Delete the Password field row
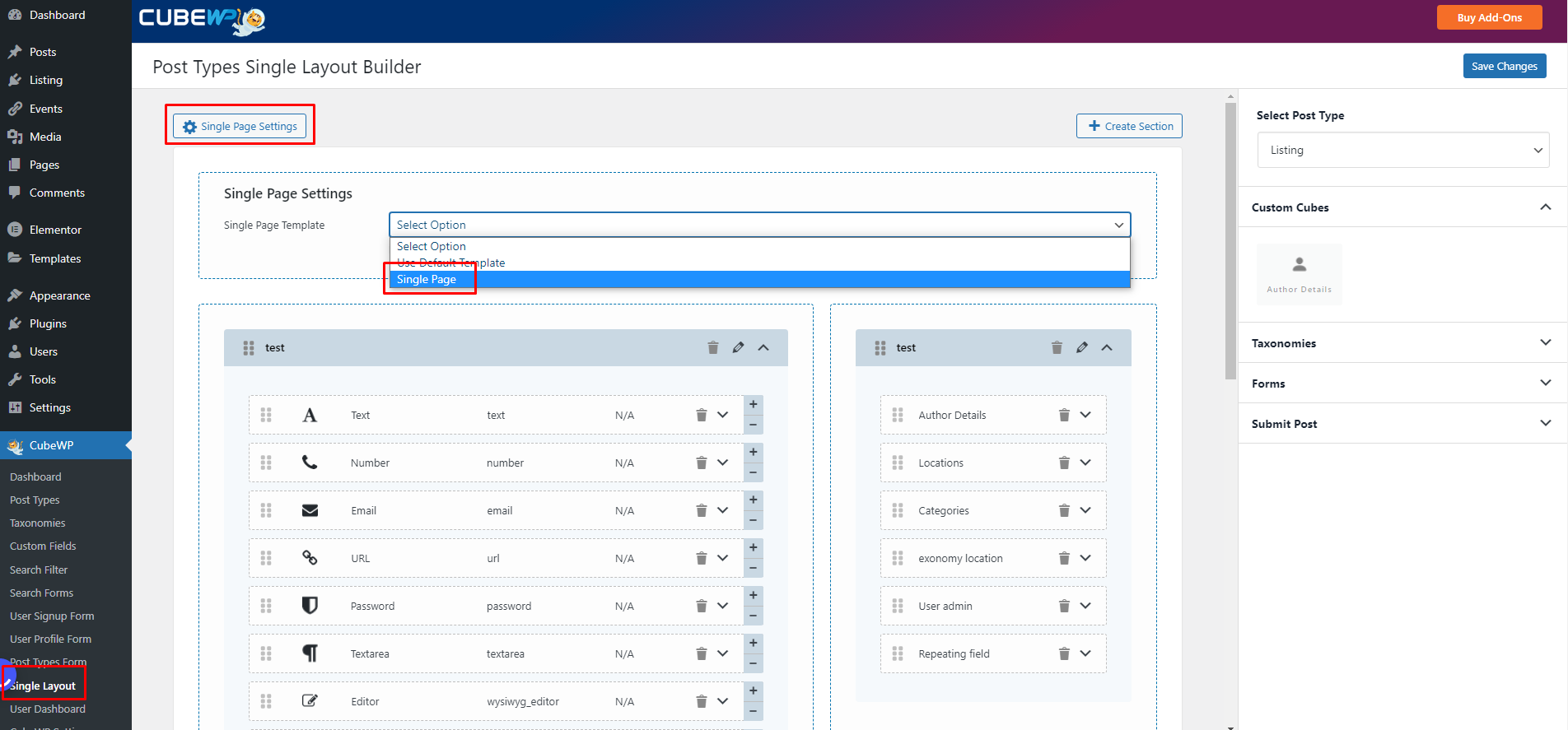Image resolution: width=1568 pixels, height=730 pixels. 702,606
